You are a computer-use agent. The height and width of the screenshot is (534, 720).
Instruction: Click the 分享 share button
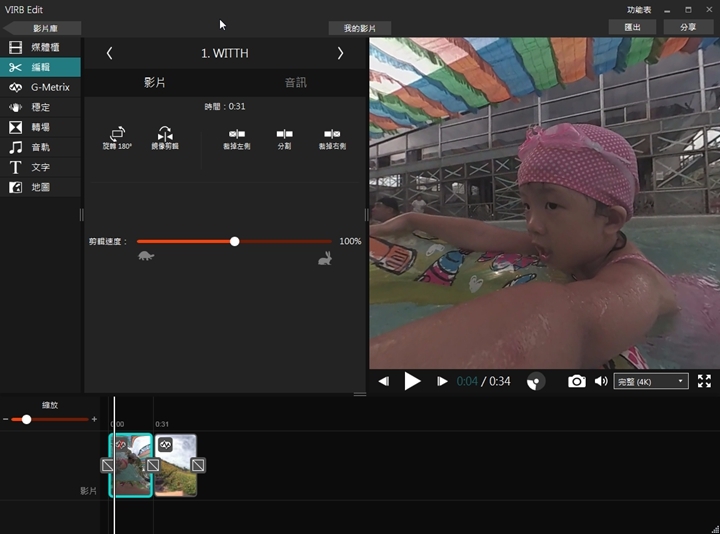coord(688,27)
